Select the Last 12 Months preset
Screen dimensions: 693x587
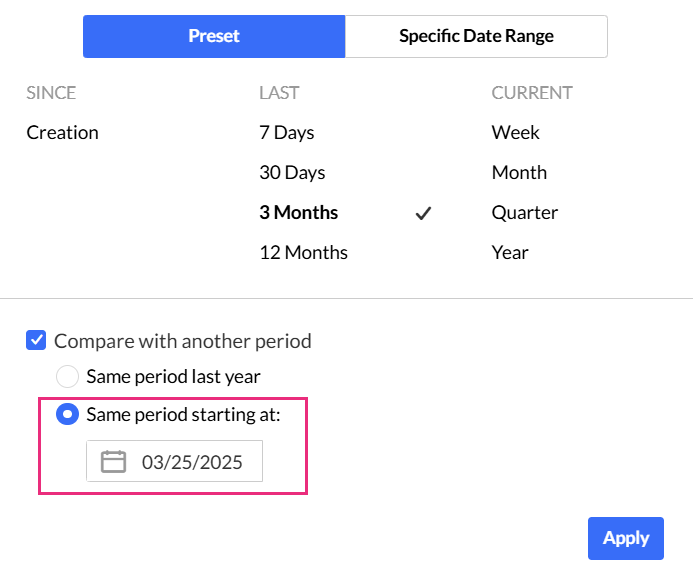point(303,253)
